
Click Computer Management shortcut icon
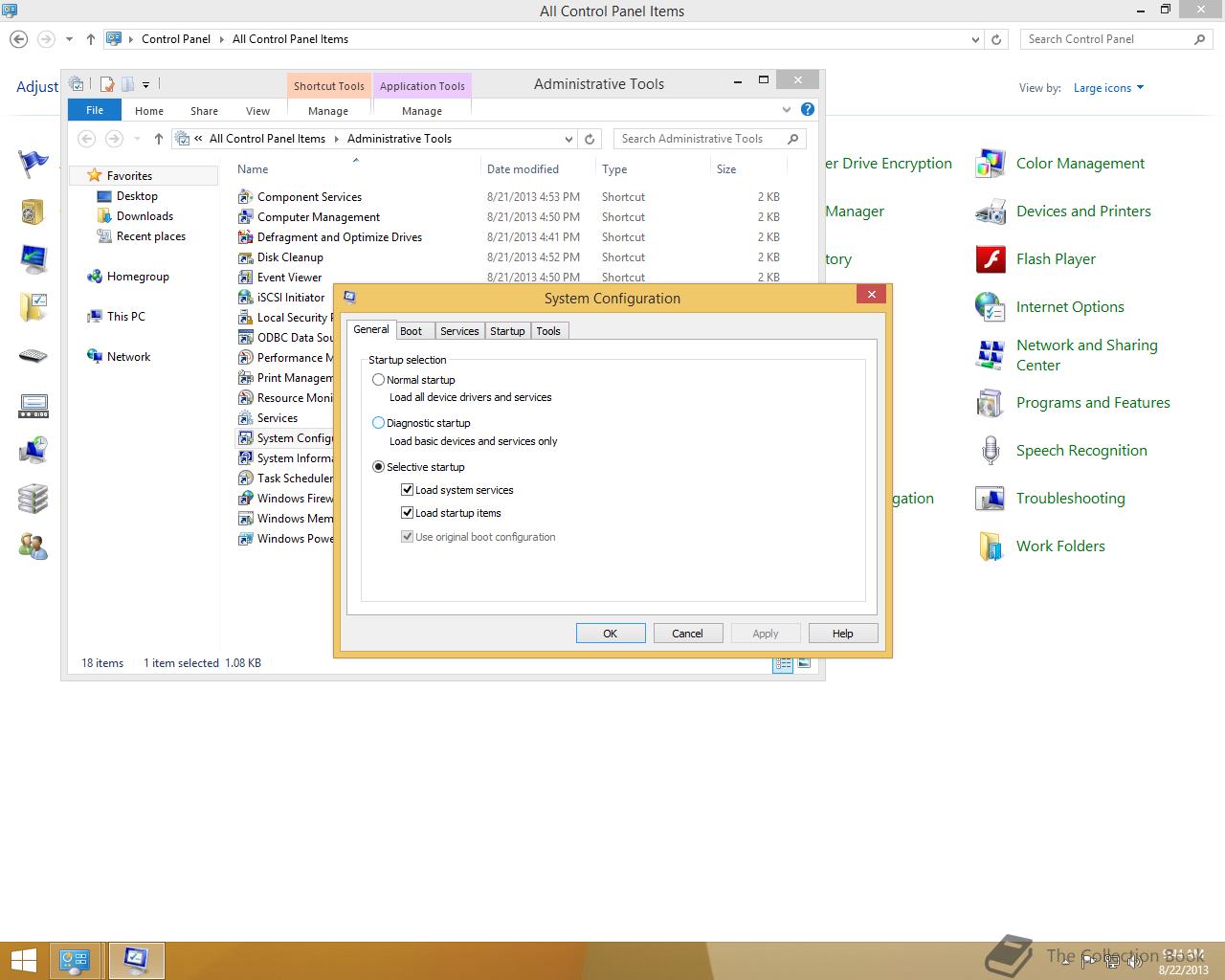coord(245,217)
